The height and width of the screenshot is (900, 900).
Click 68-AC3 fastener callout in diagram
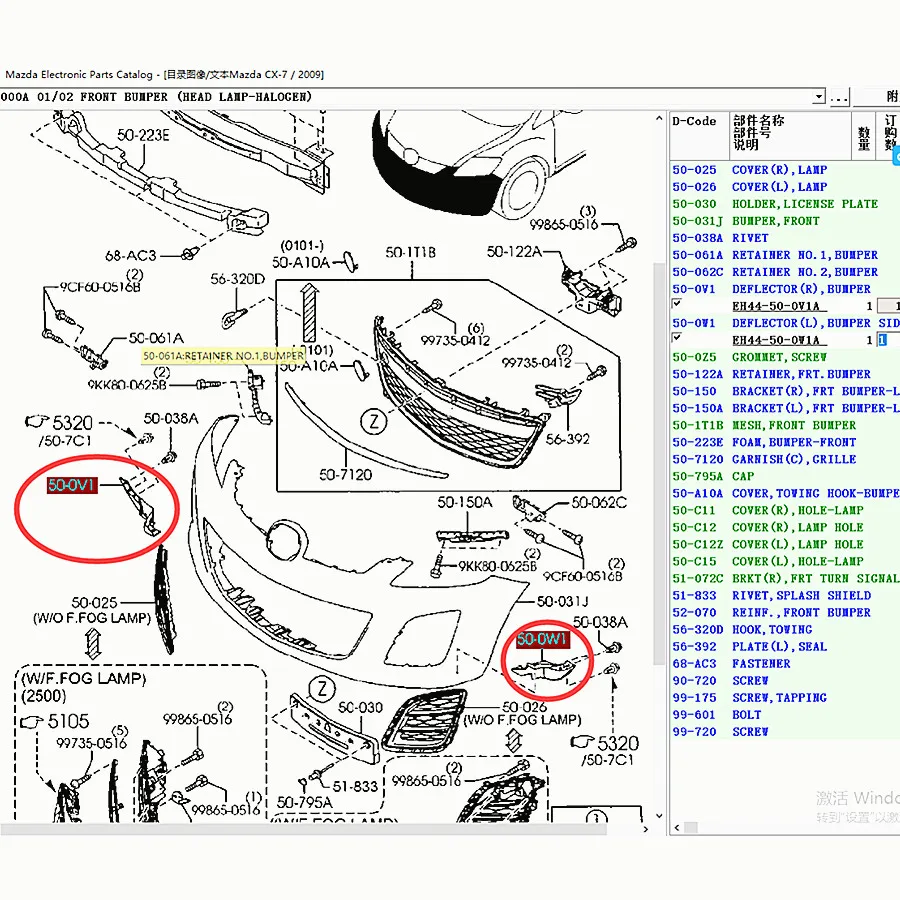131,255
